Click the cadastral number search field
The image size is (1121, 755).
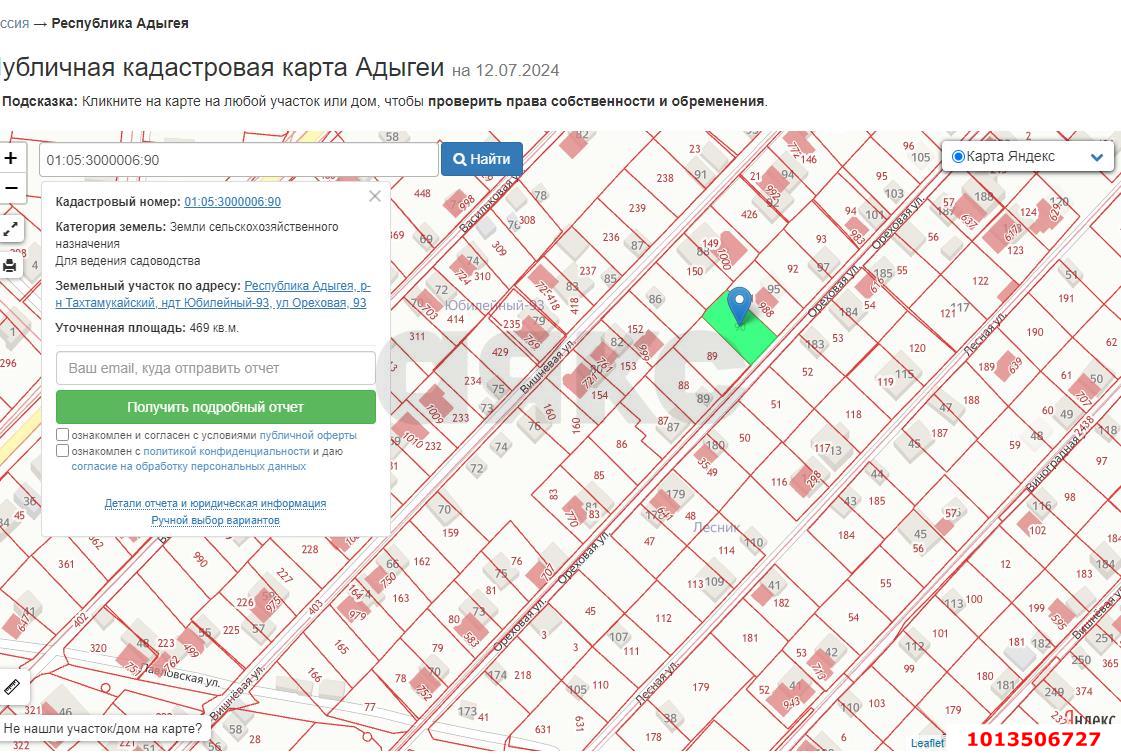(x=238, y=160)
